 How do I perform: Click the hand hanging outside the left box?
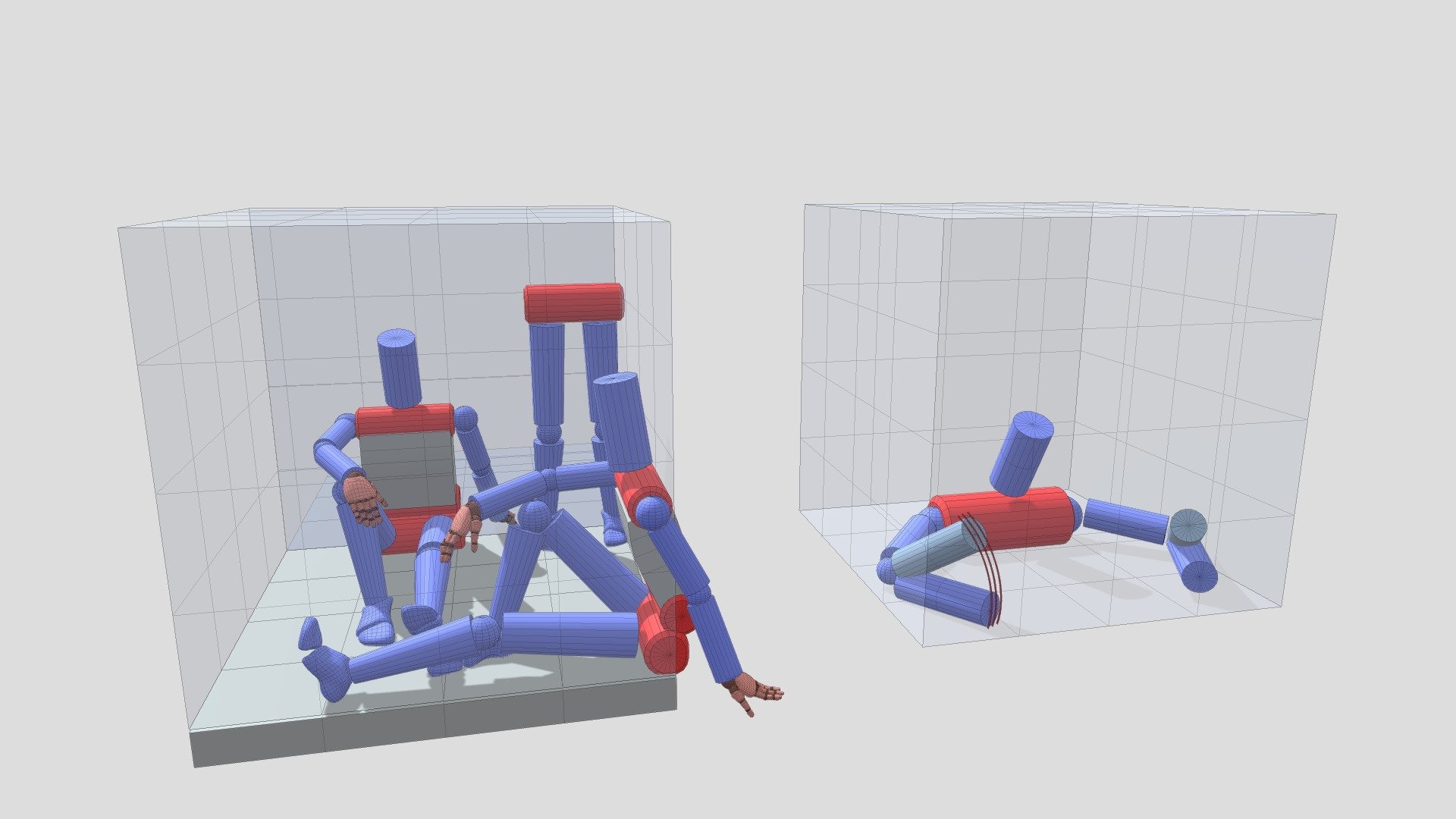pos(752,693)
